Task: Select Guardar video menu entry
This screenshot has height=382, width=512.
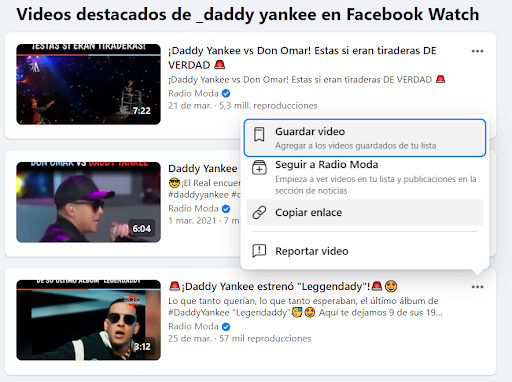Action: (365, 138)
